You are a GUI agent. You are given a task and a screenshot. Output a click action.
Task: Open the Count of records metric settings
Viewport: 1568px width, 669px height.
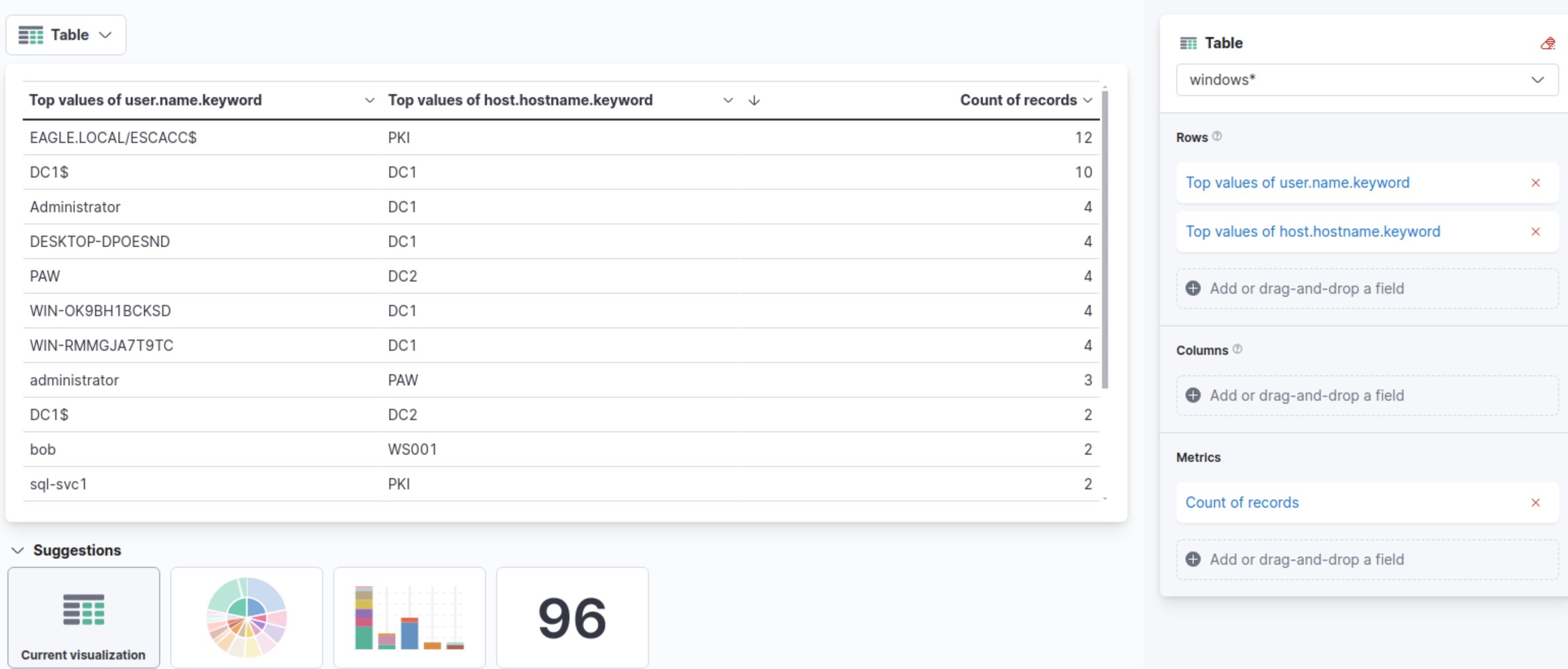pyautogui.click(x=1242, y=503)
